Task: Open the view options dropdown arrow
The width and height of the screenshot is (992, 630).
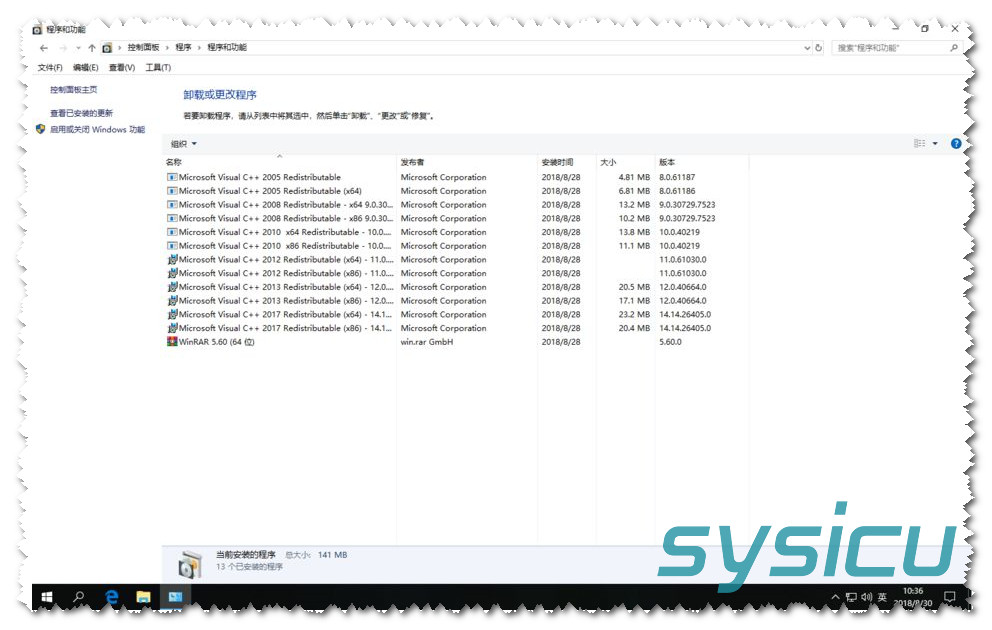Action: tap(935, 144)
